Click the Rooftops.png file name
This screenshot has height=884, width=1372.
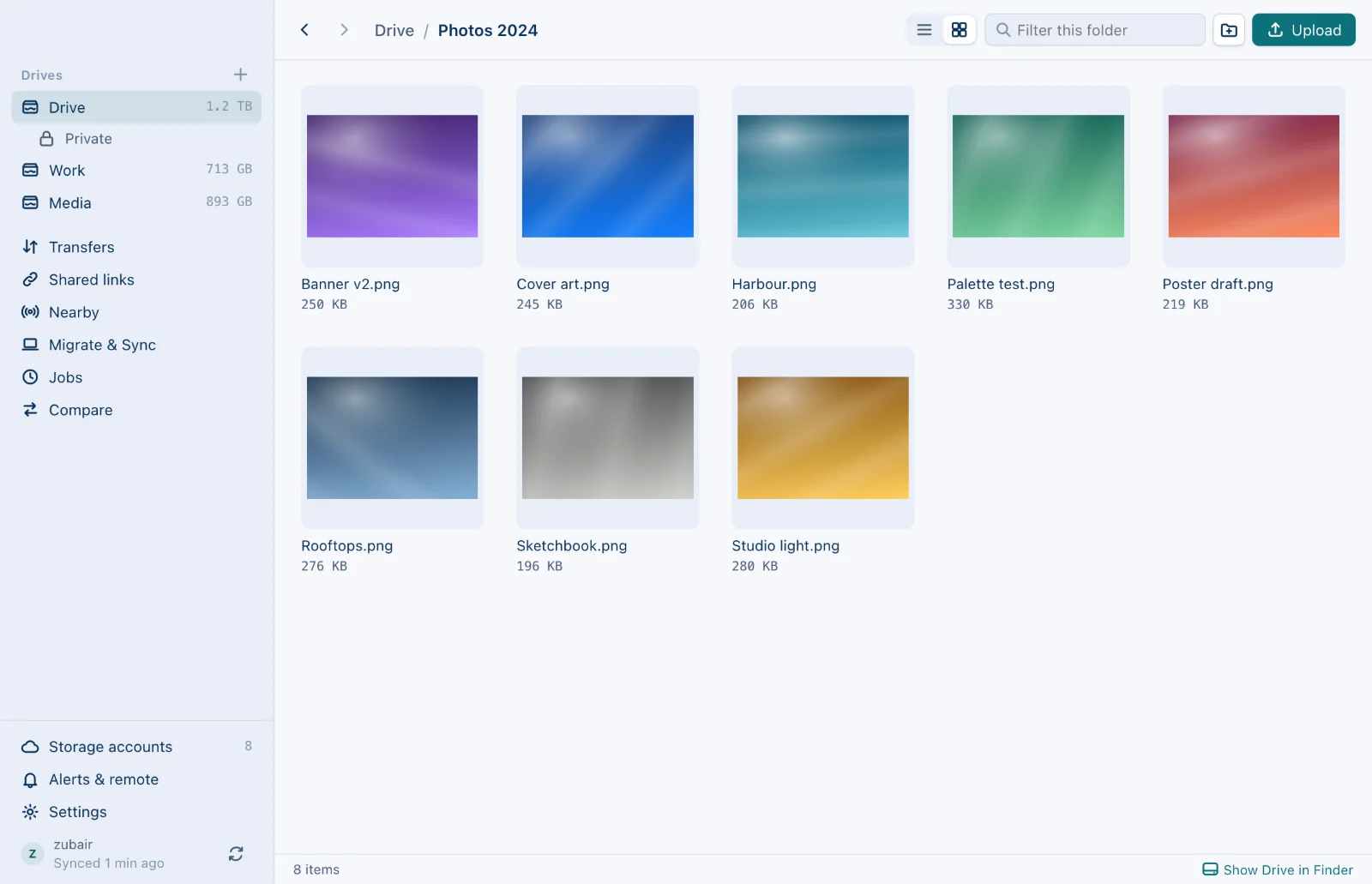(x=347, y=545)
